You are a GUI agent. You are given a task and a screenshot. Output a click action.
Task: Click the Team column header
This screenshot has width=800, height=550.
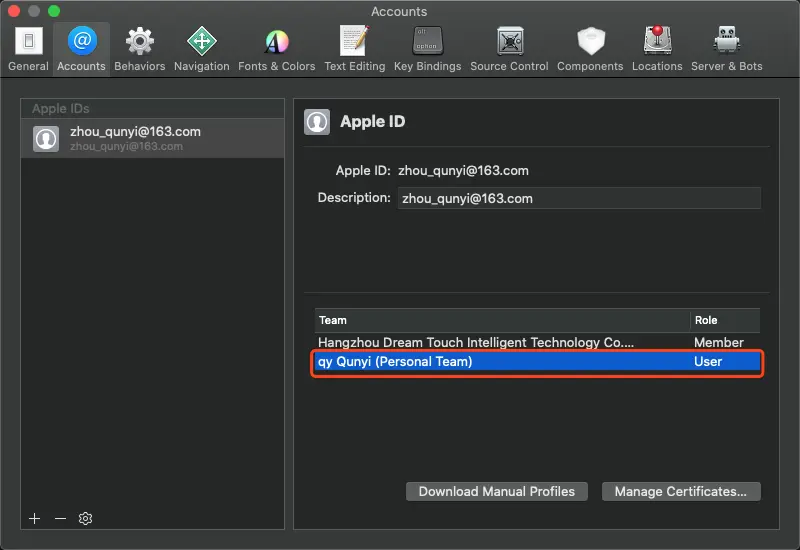(x=502, y=320)
